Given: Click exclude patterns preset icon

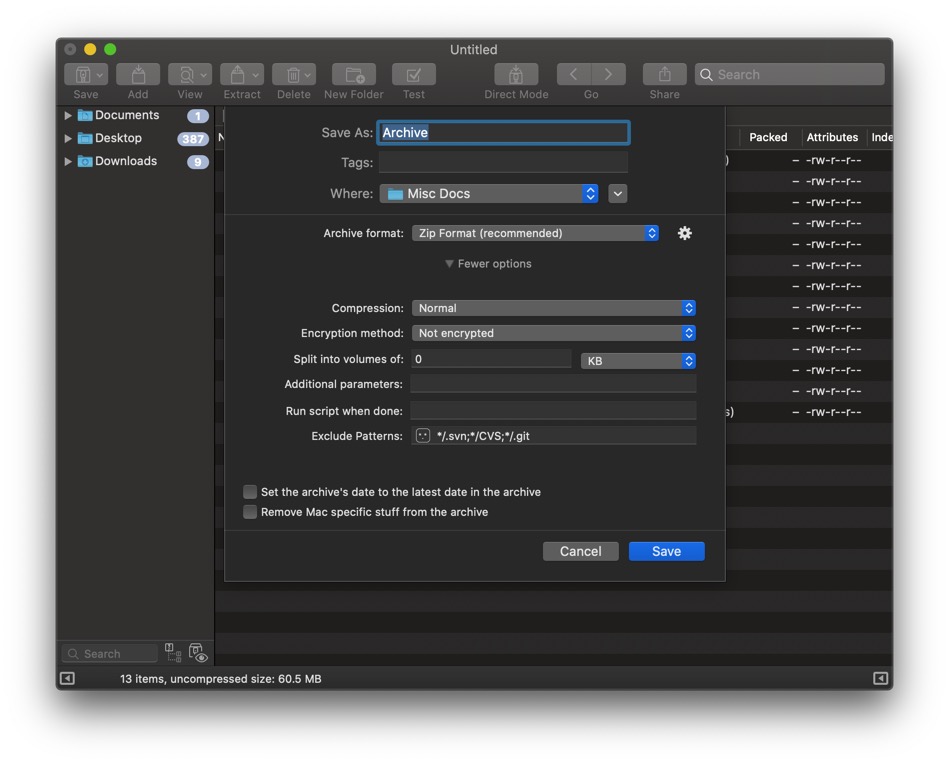Looking at the screenshot, I should pyautogui.click(x=423, y=436).
